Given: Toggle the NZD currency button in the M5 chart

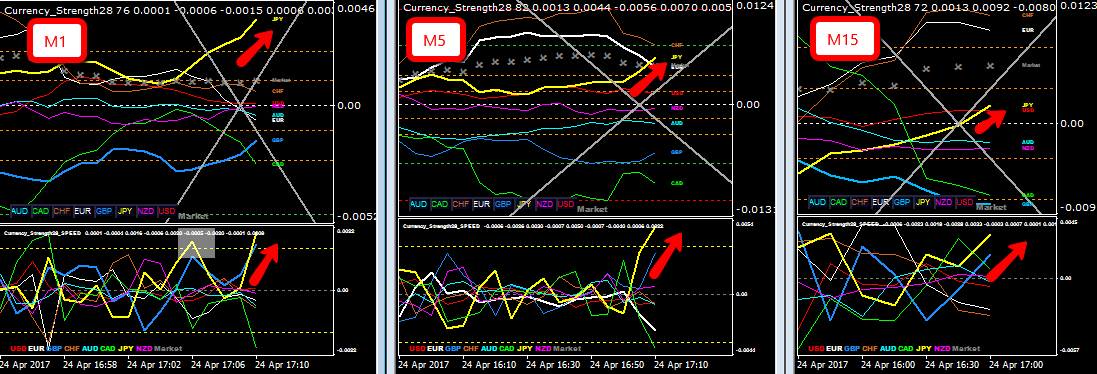Looking at the screenshot, I should tap(544, 204).
